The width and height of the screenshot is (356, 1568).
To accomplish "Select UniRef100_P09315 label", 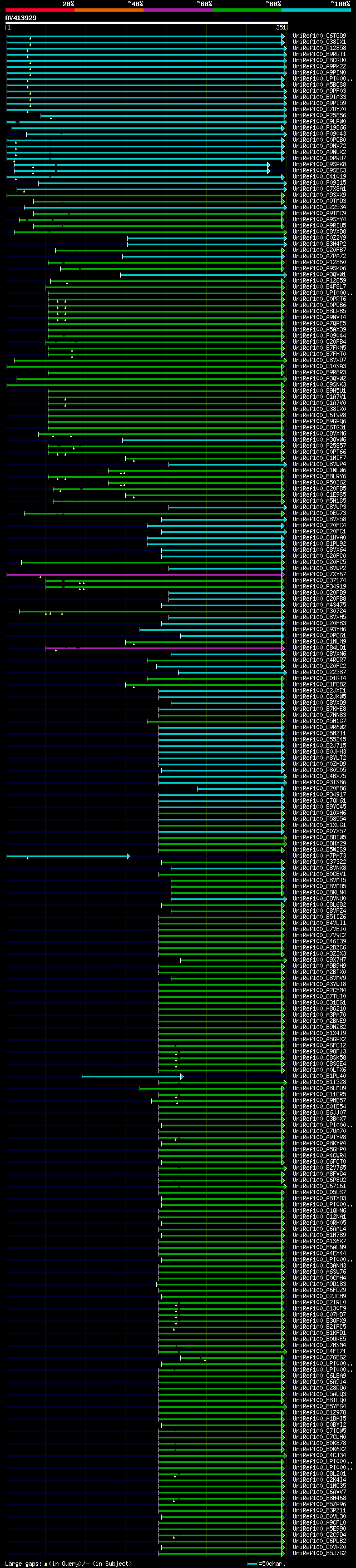I will point(319,182).
